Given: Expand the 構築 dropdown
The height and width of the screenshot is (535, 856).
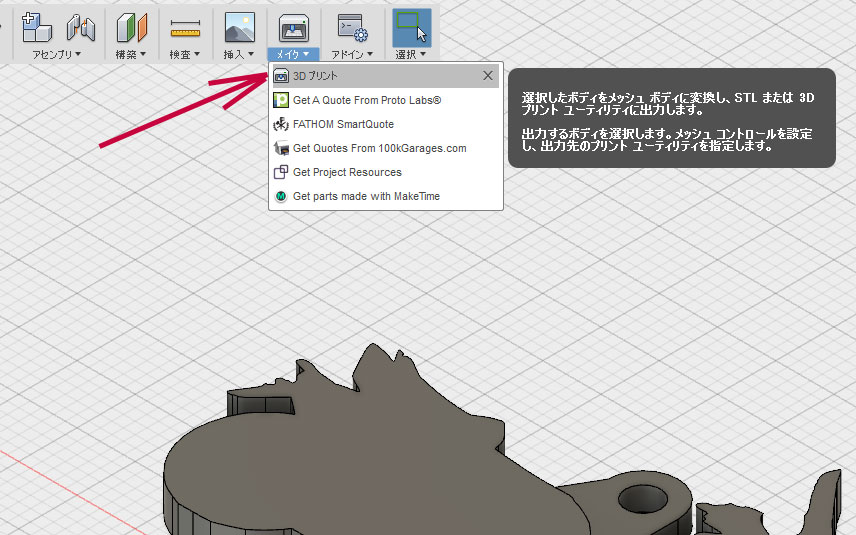Looking at the screenshot, I should [131, 54].
